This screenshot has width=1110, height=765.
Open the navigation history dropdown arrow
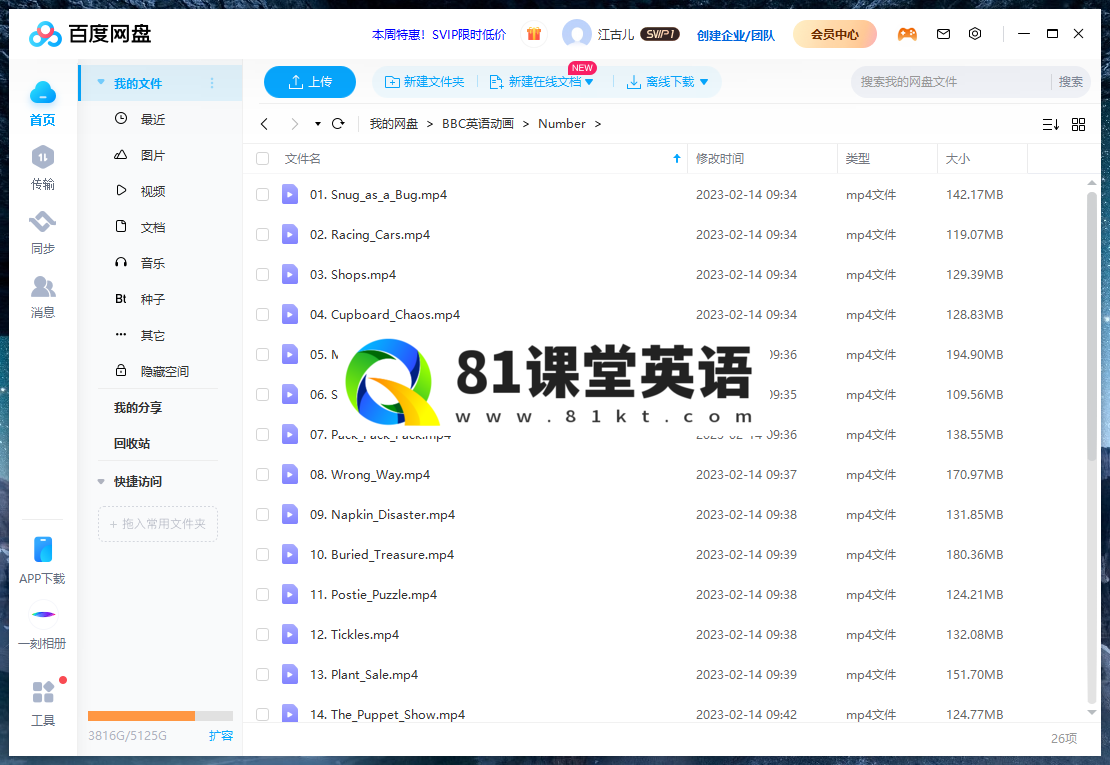[318, 124]
